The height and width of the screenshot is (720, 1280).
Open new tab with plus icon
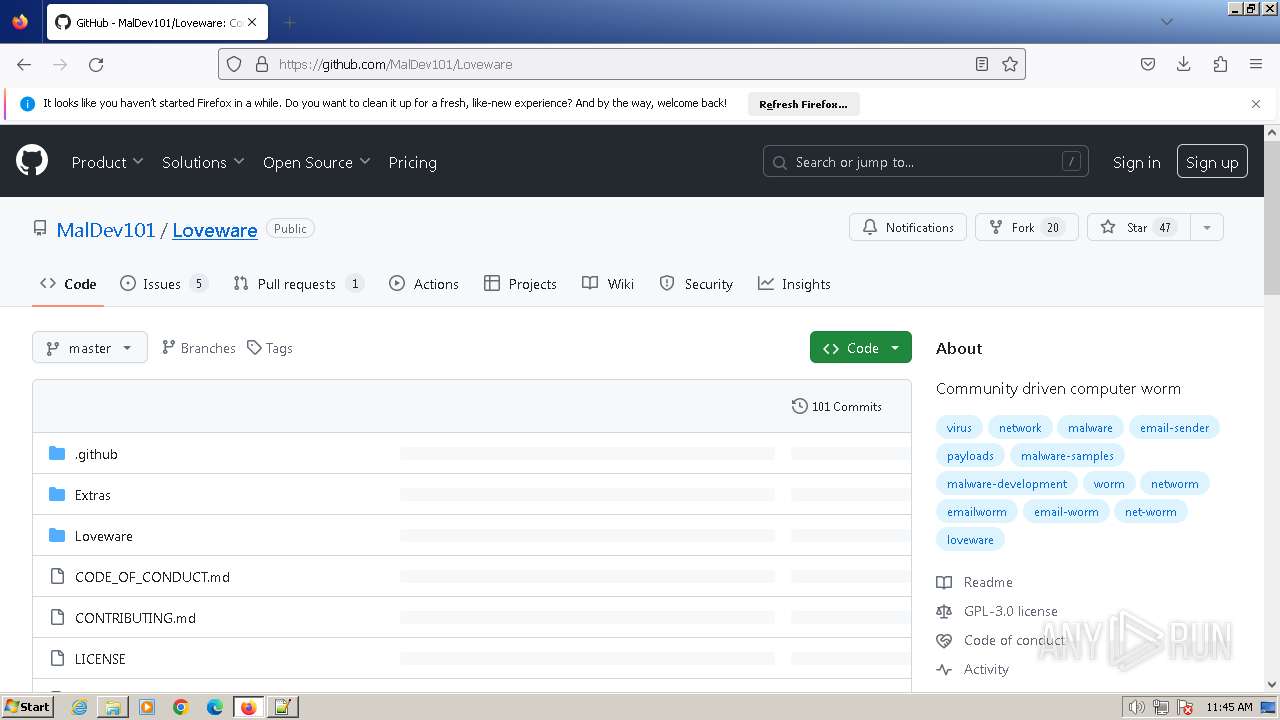coord(289,22)
